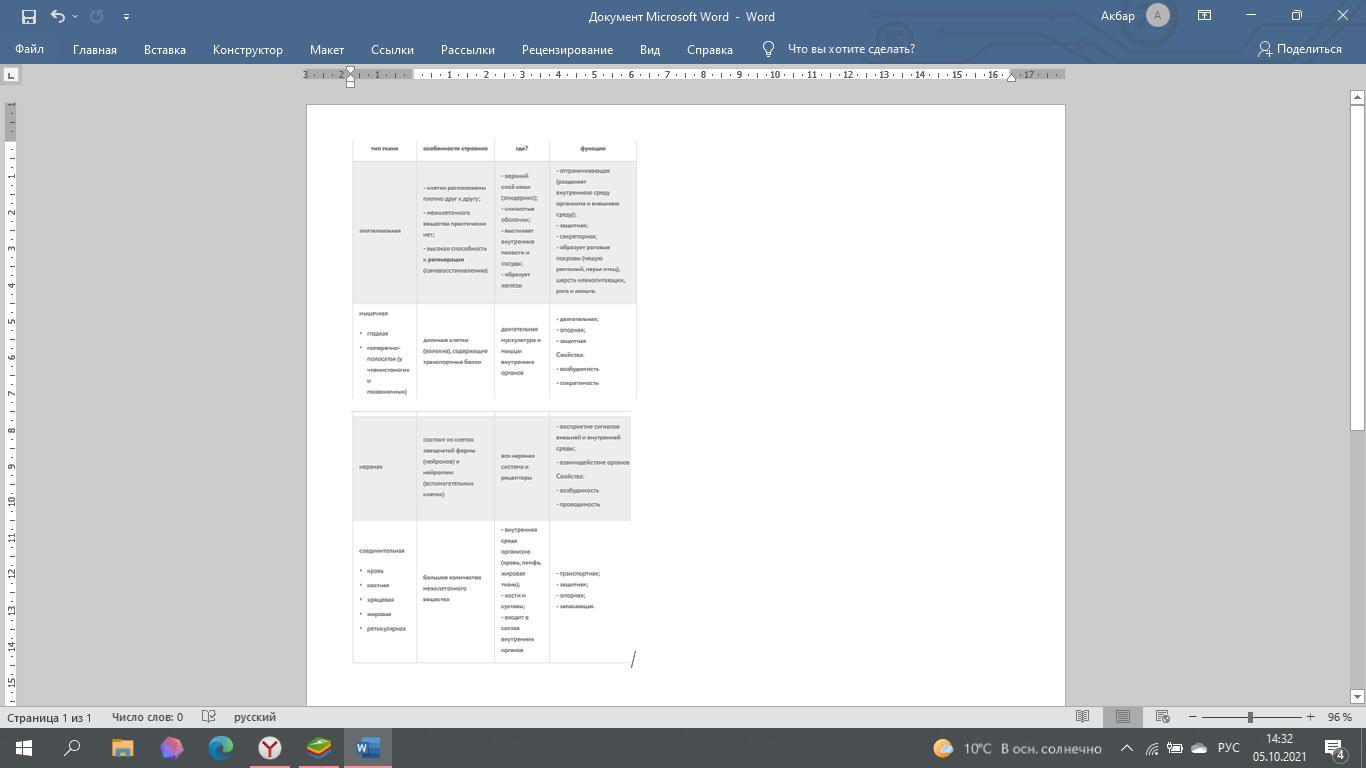The height and width of the screenshot is (768, 1366).
Task: Click the Число слов word count indicator
Action: (147, 717)
